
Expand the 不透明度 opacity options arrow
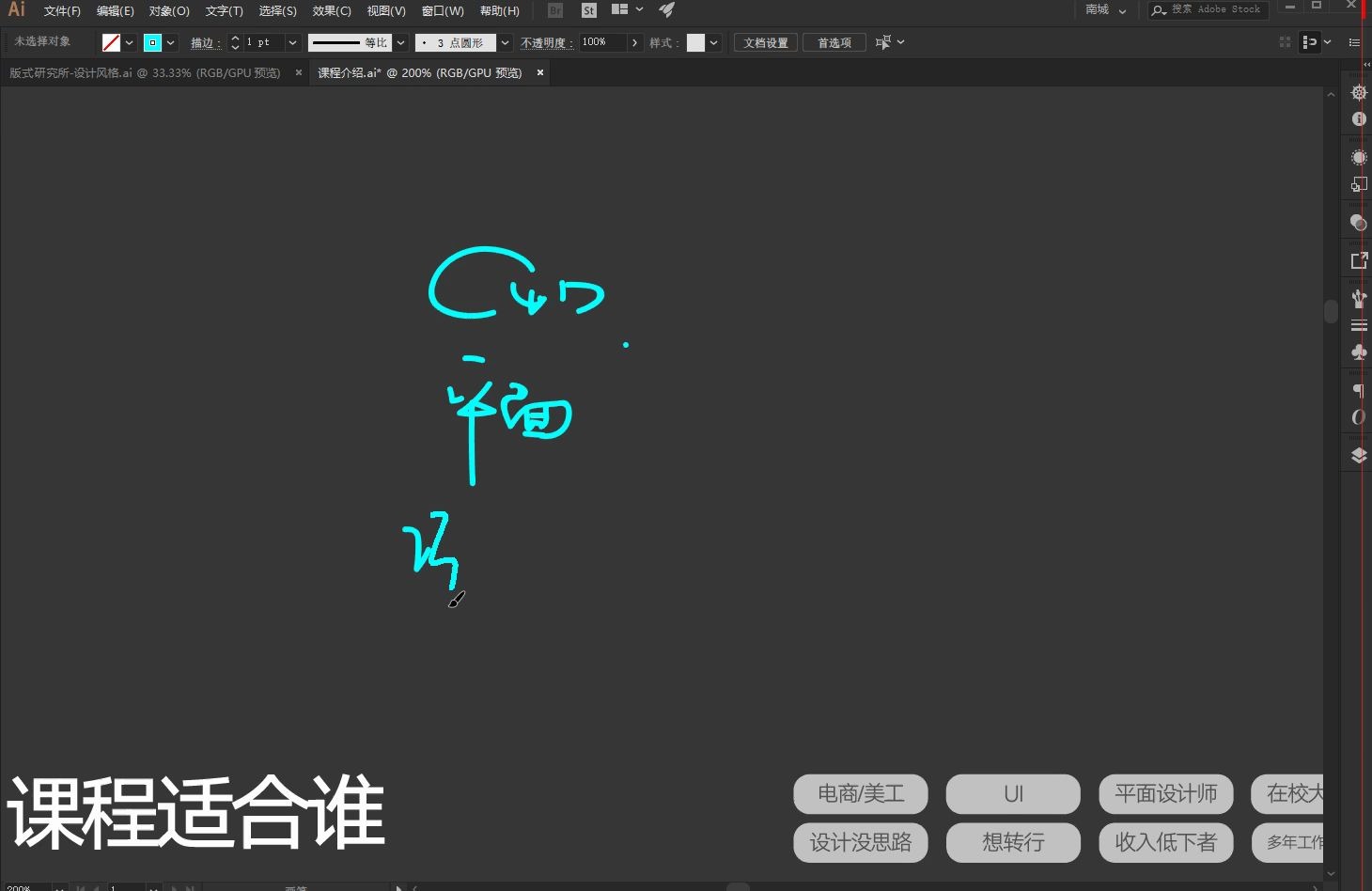click(x=635, y=42)
